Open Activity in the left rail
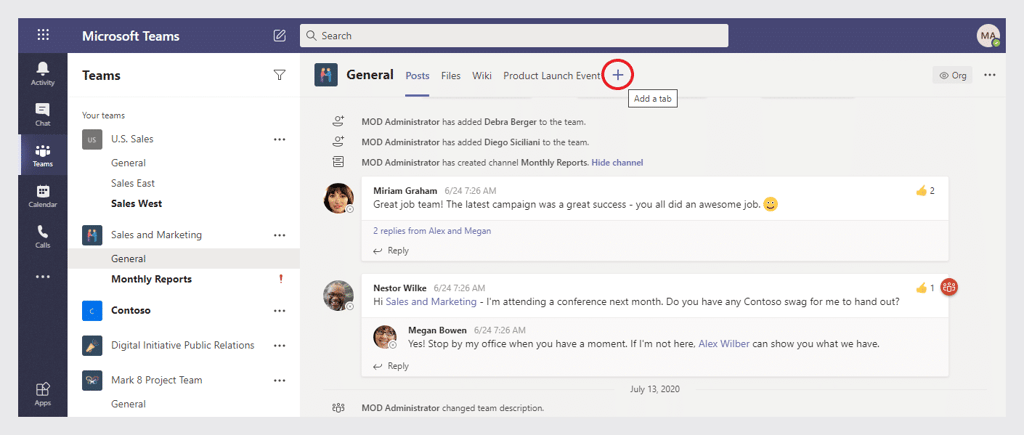Image resolution: width=1024 pixels, height=435 pixels. pos(42,74)
